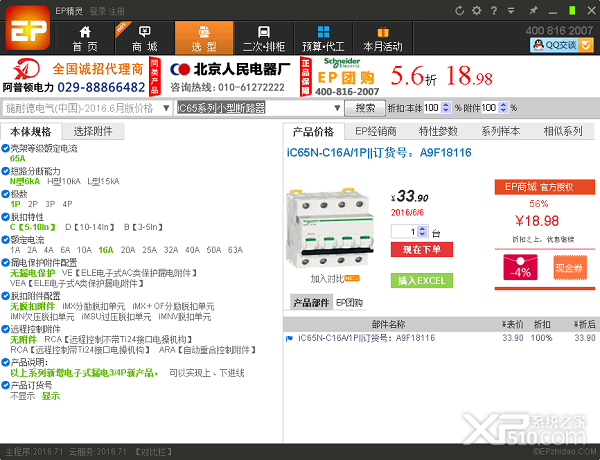The width and height of the screenshot is (600, 460).
Task: Click 加入对比 compare link
Action: click(327, 279)
